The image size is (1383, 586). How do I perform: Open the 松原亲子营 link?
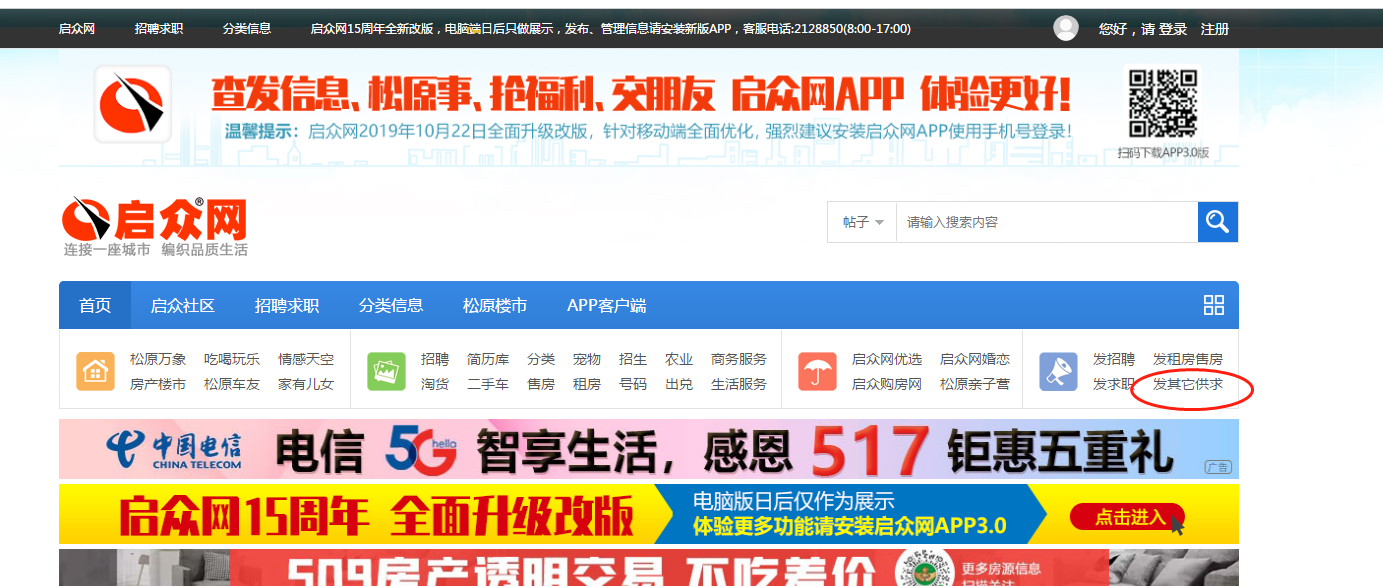(x=975, y=384)
